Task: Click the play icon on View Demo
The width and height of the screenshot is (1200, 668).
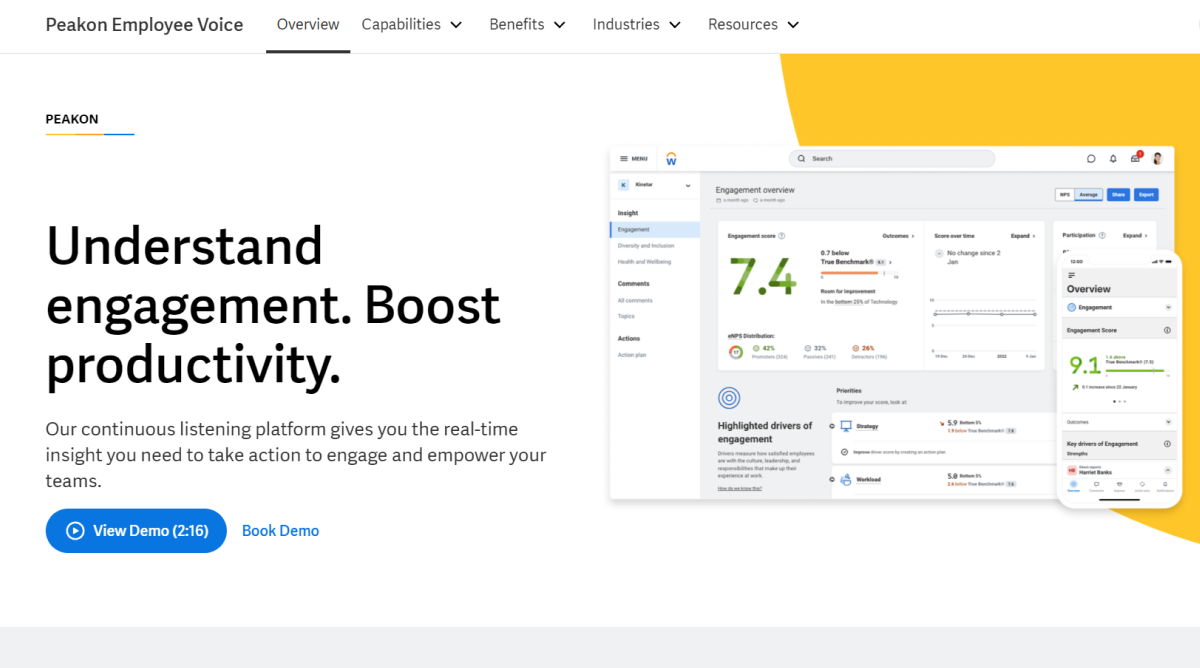Action: pyautogui.click(x=75, y=531)
